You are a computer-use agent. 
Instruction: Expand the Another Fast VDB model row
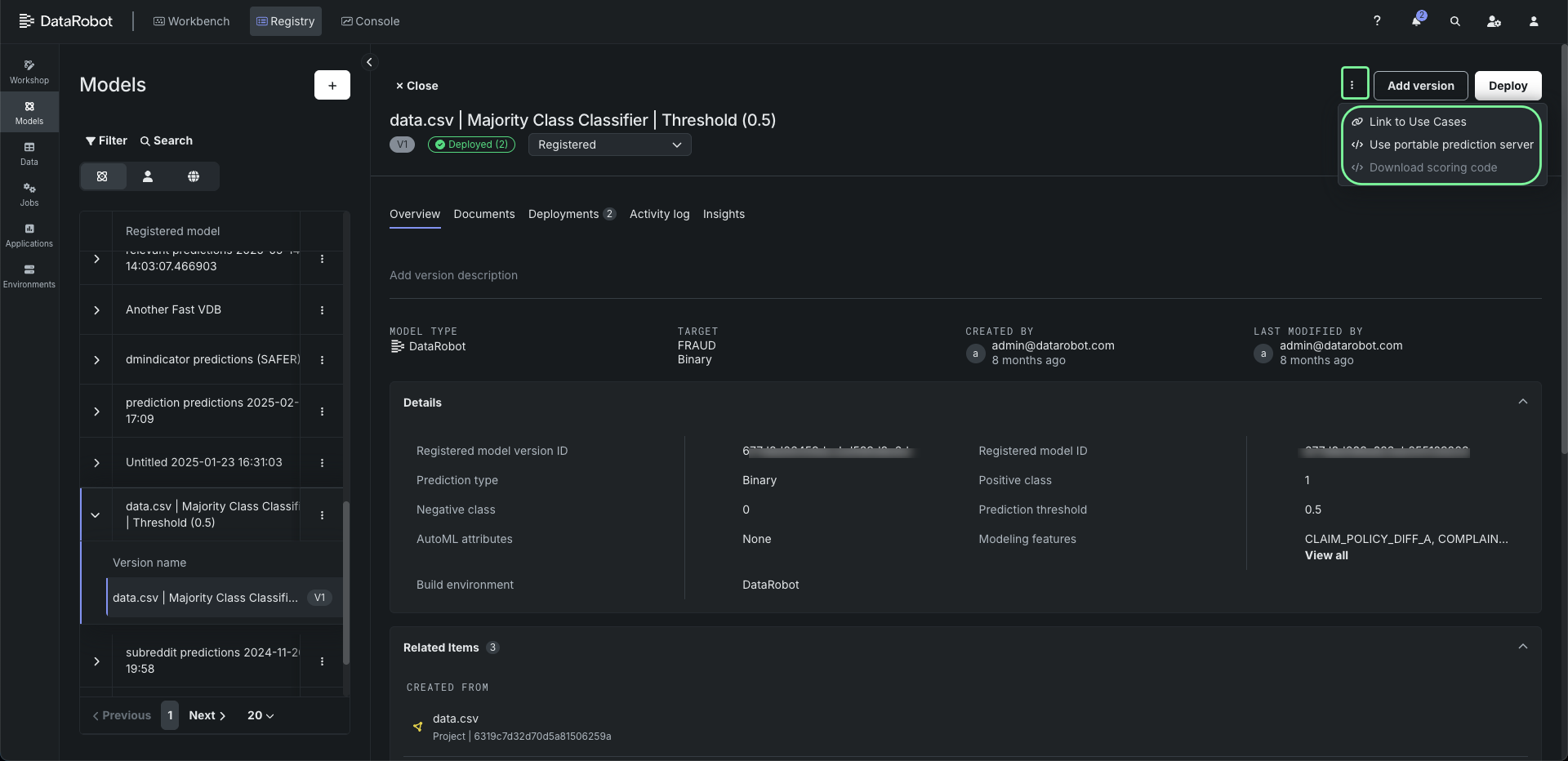coord(96,310)
